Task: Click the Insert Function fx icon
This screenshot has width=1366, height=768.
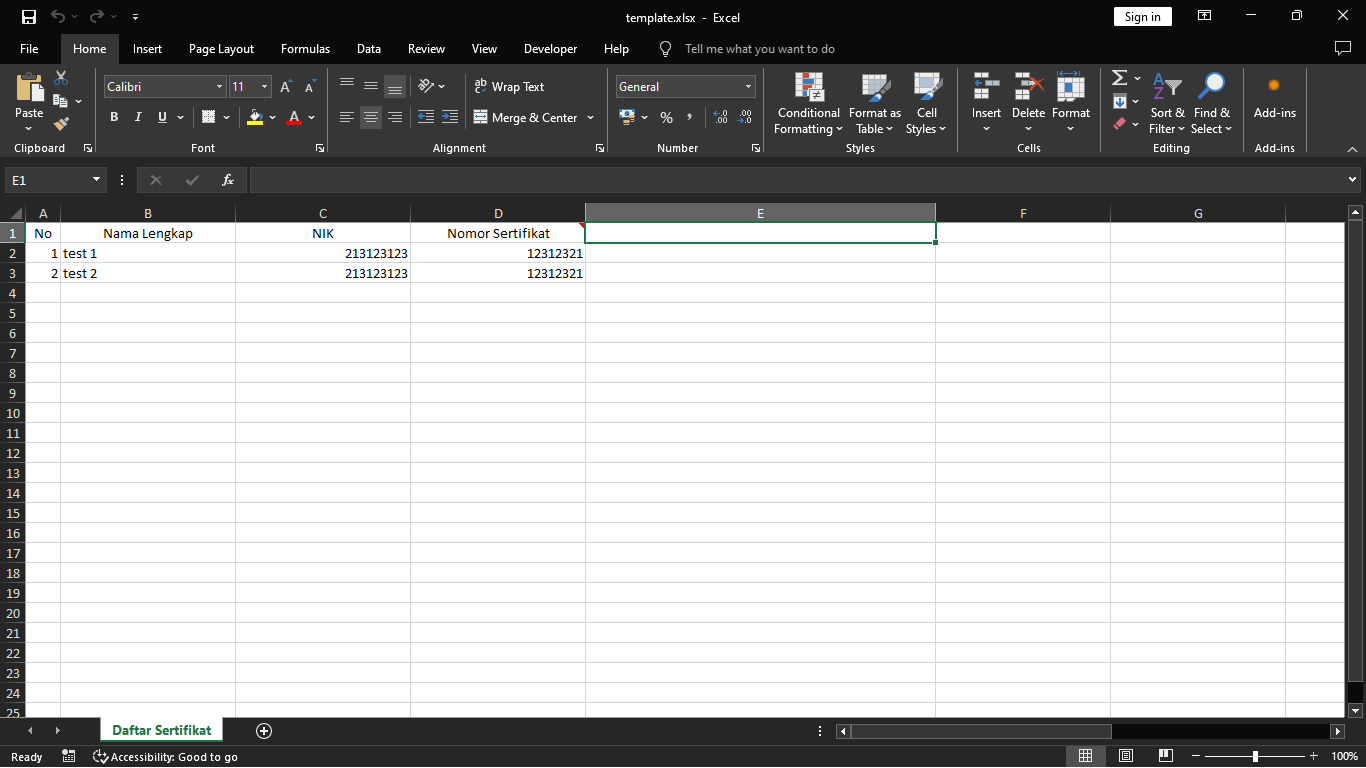Action: pyautogui.click(x=228, y=180)
